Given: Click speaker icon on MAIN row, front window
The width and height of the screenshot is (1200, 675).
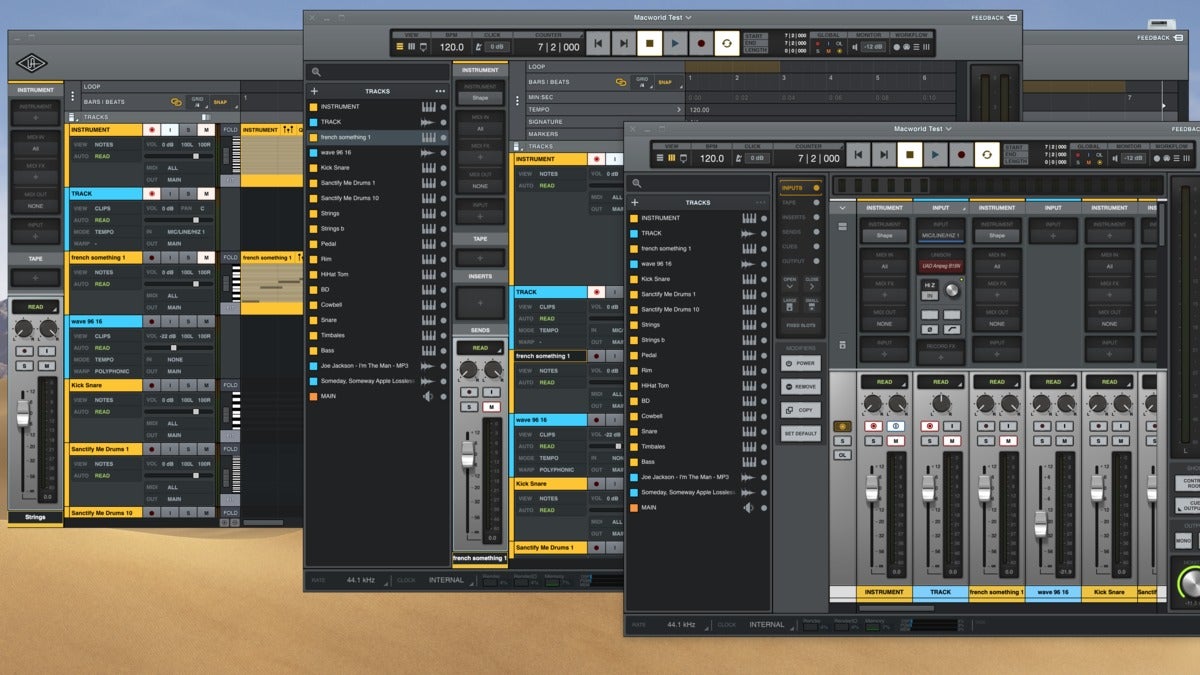Looking at the screenshot, I should pos(748,508).
